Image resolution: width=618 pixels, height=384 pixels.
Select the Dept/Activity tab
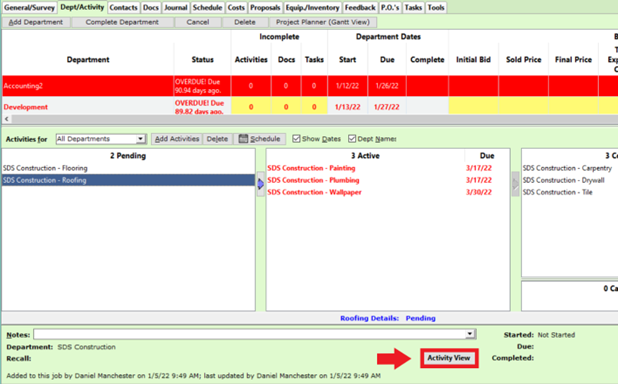82,7
